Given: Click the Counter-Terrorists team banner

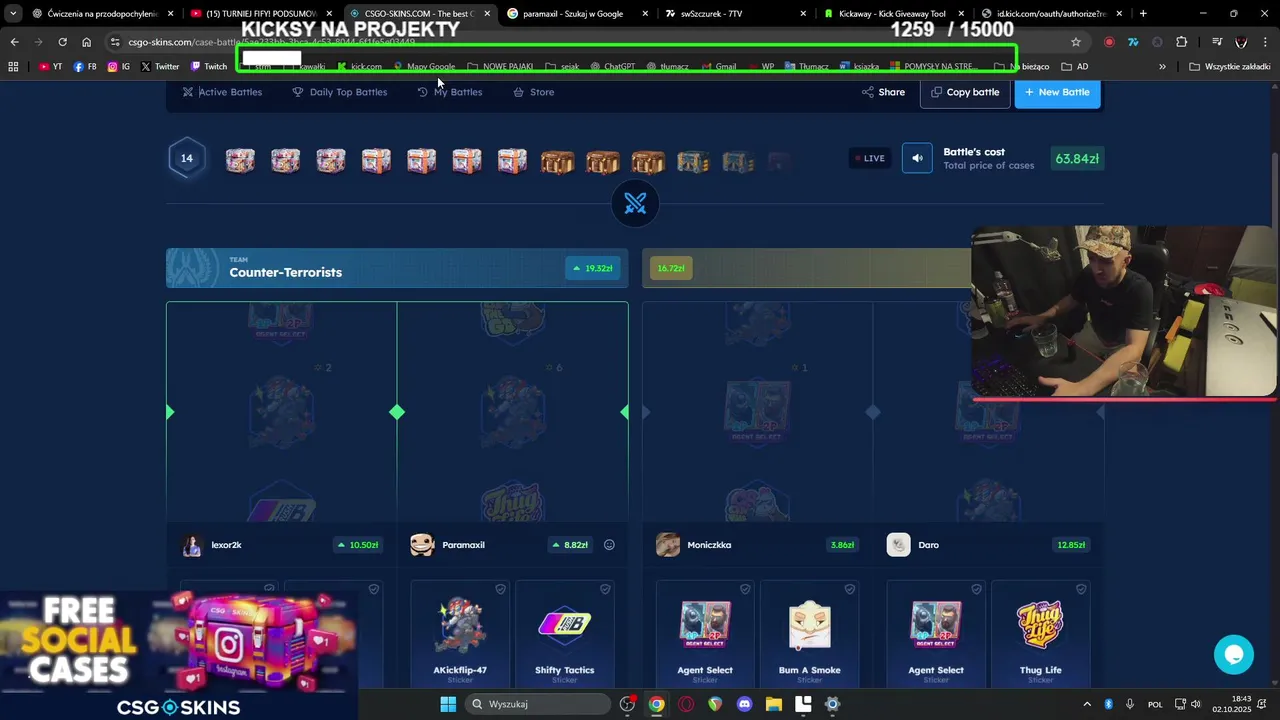Looking at the screenshot, I should point(397,268).
